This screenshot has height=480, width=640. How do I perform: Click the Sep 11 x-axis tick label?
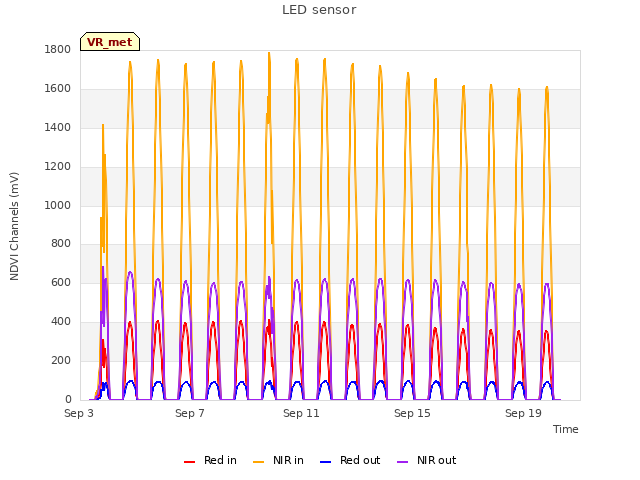click(301, 413)
